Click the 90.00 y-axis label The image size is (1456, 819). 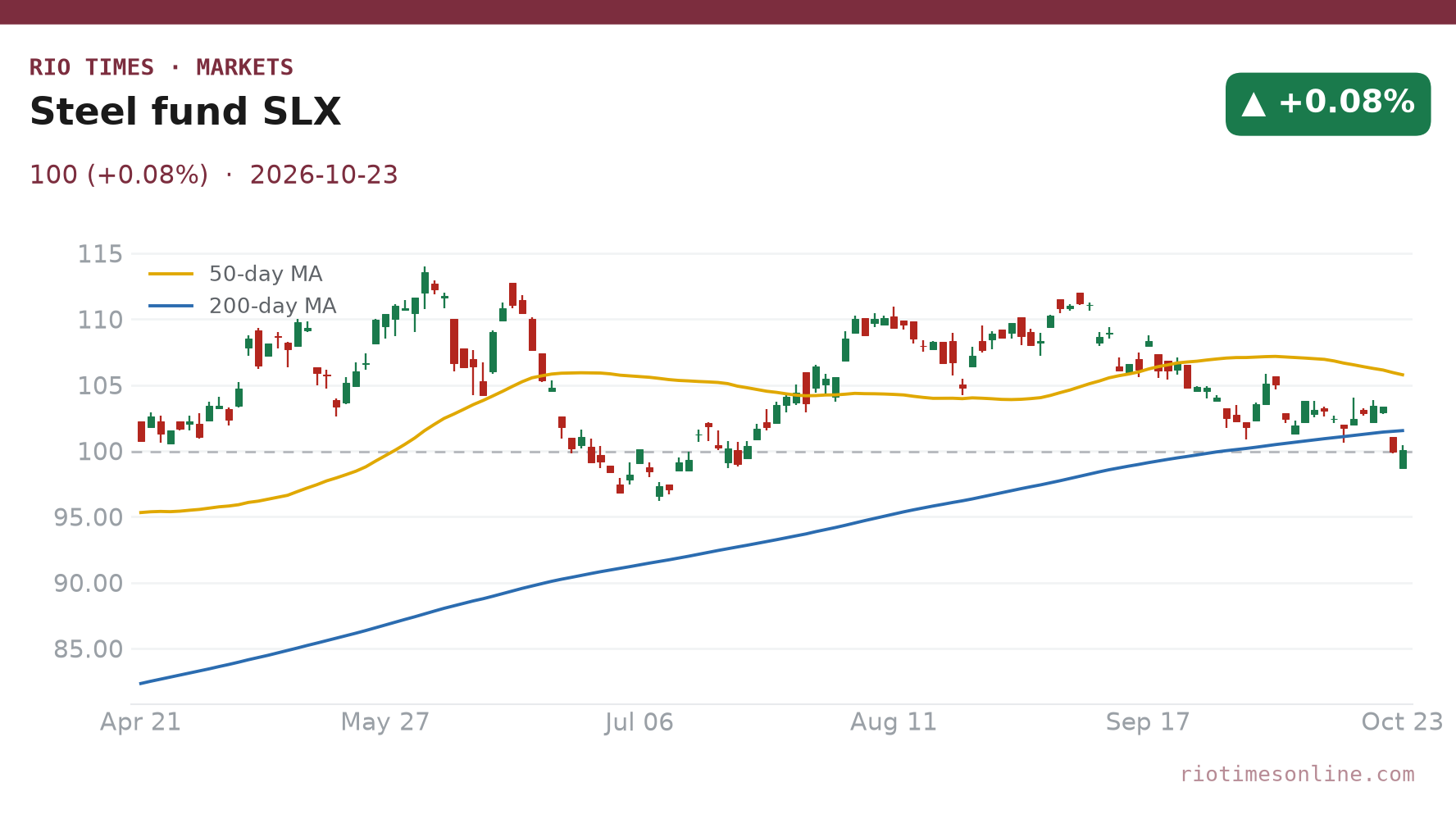89,584
